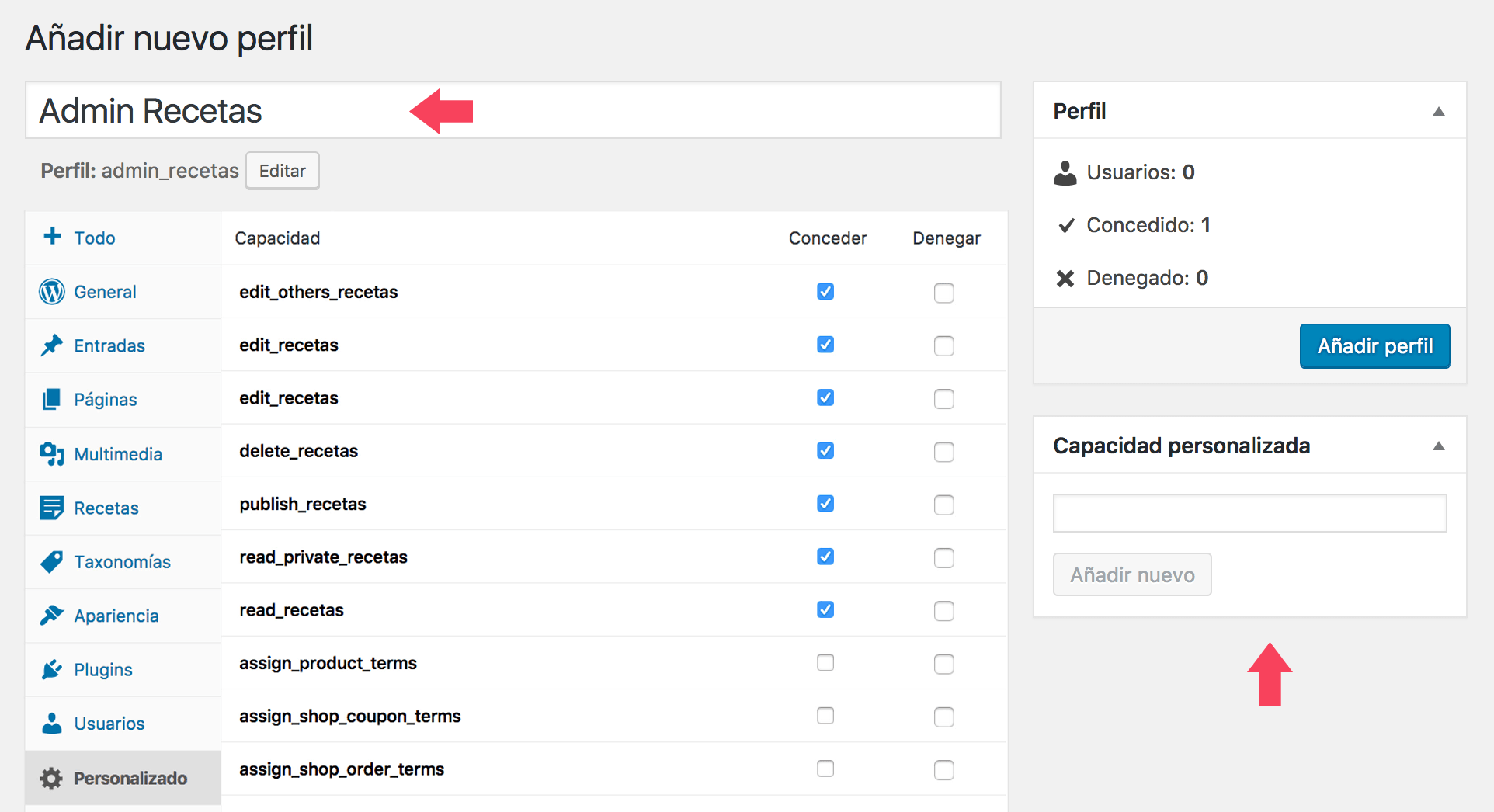This screenshot has height=812, width=1494.
Task: Focus the Capacidad personalizada text field
Action: point(1249,513)
